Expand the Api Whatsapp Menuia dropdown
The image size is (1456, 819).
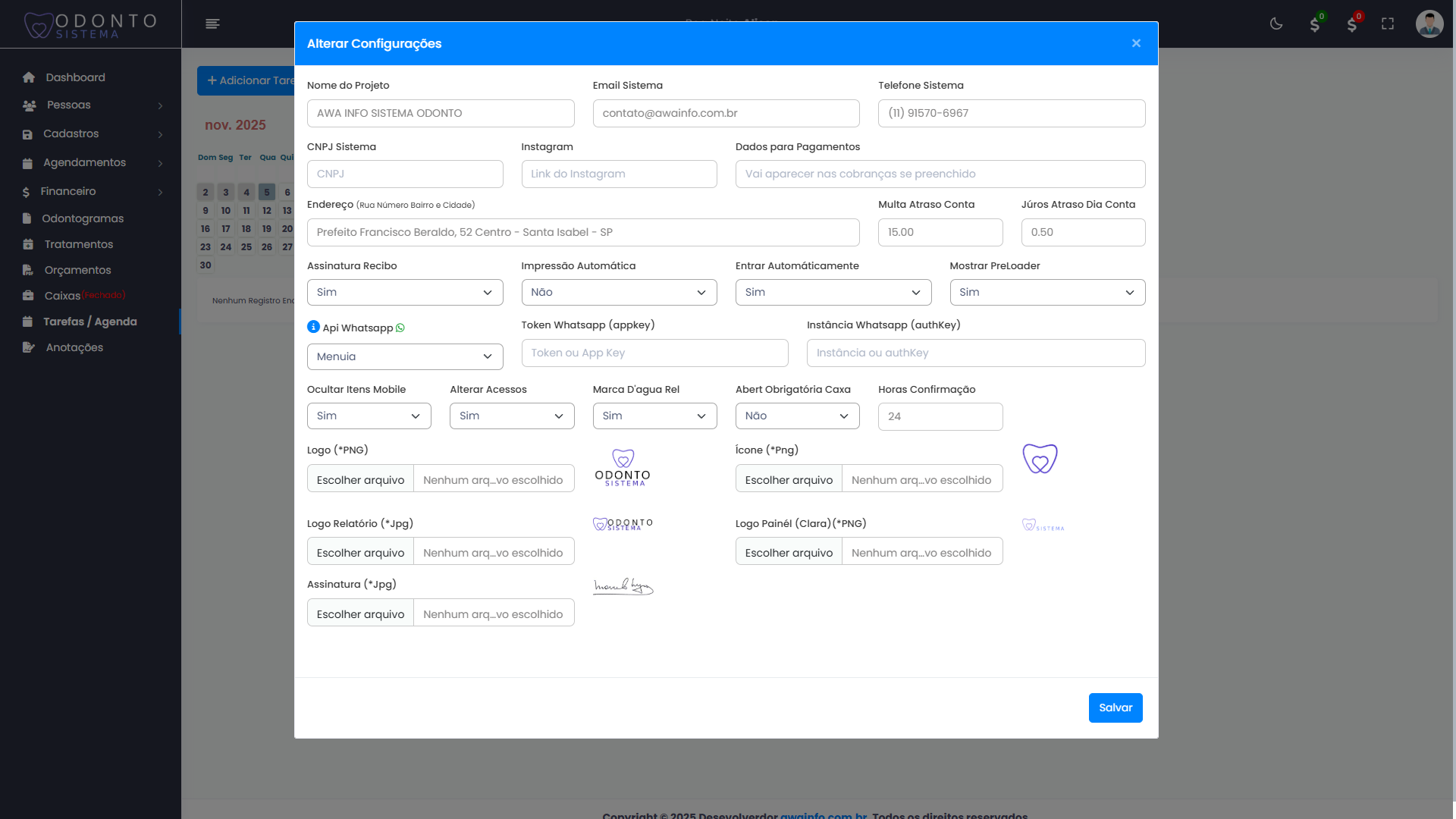pyautogui.click(x=404, y=356)
